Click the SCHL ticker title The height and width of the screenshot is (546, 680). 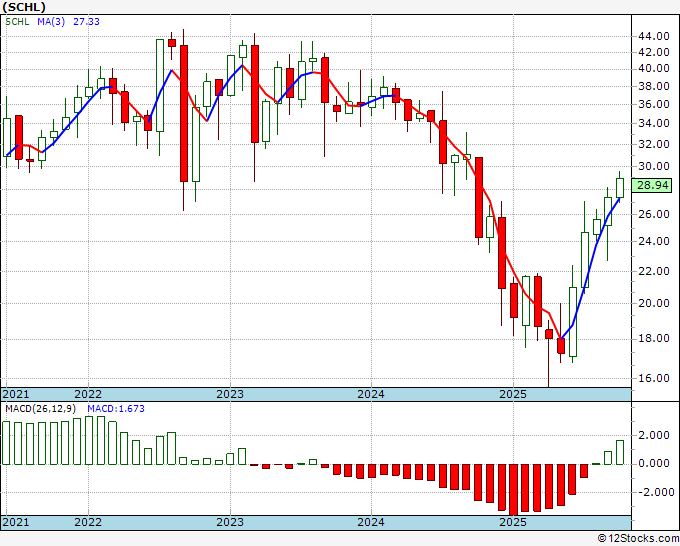pyautogui.click(x=23, y=7)
